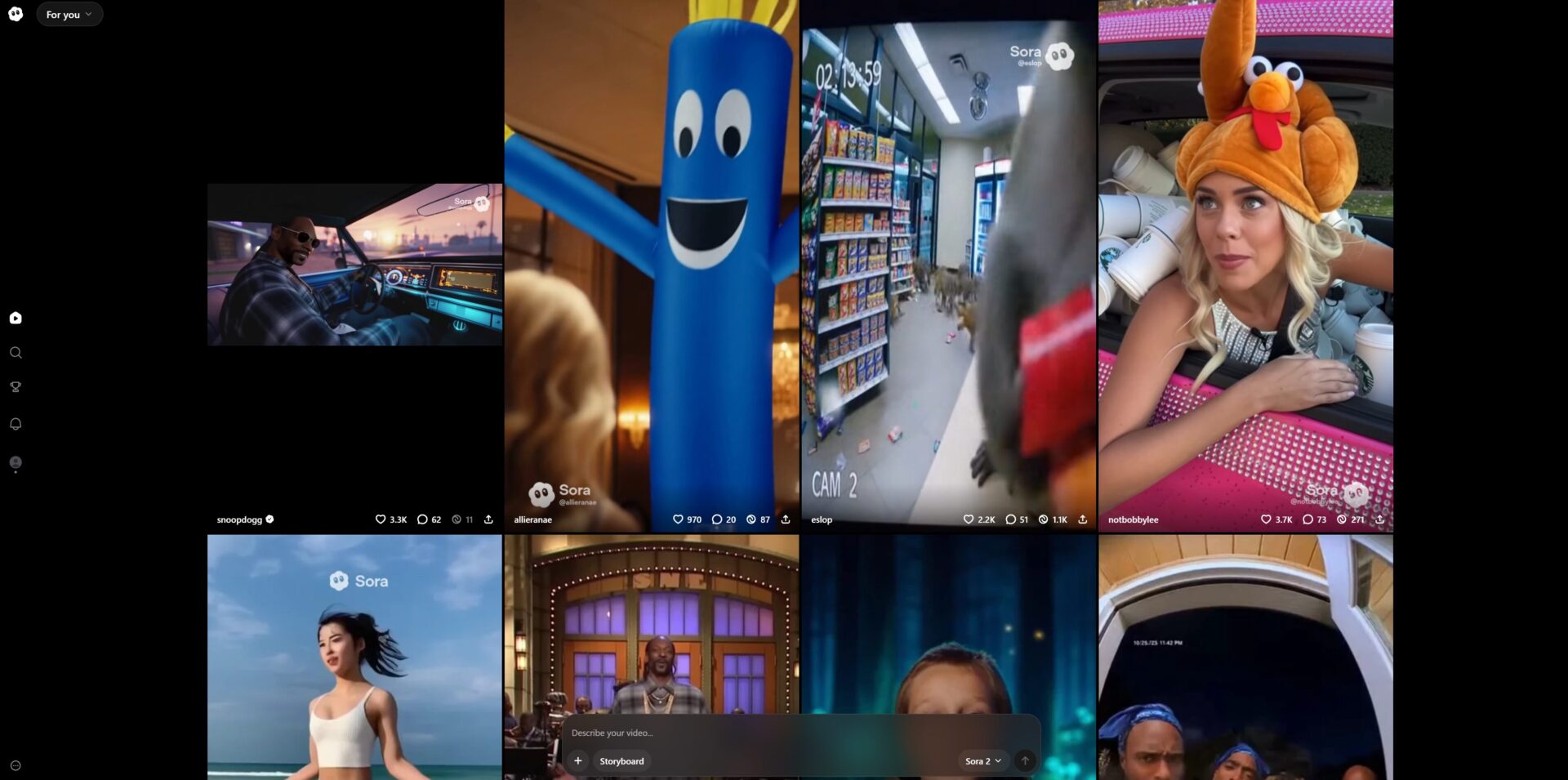
Task: Click the Storyboard button
Action: [621, 761]
